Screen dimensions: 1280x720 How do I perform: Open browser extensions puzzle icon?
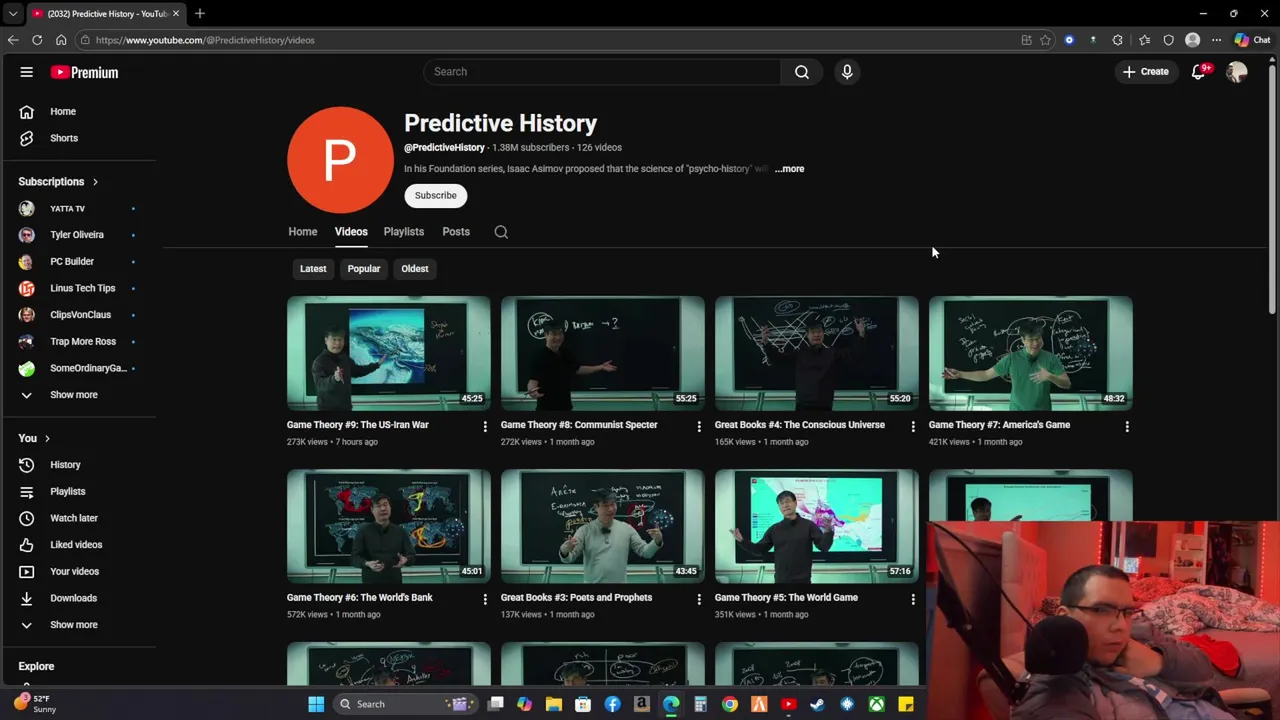(1118, 40)
